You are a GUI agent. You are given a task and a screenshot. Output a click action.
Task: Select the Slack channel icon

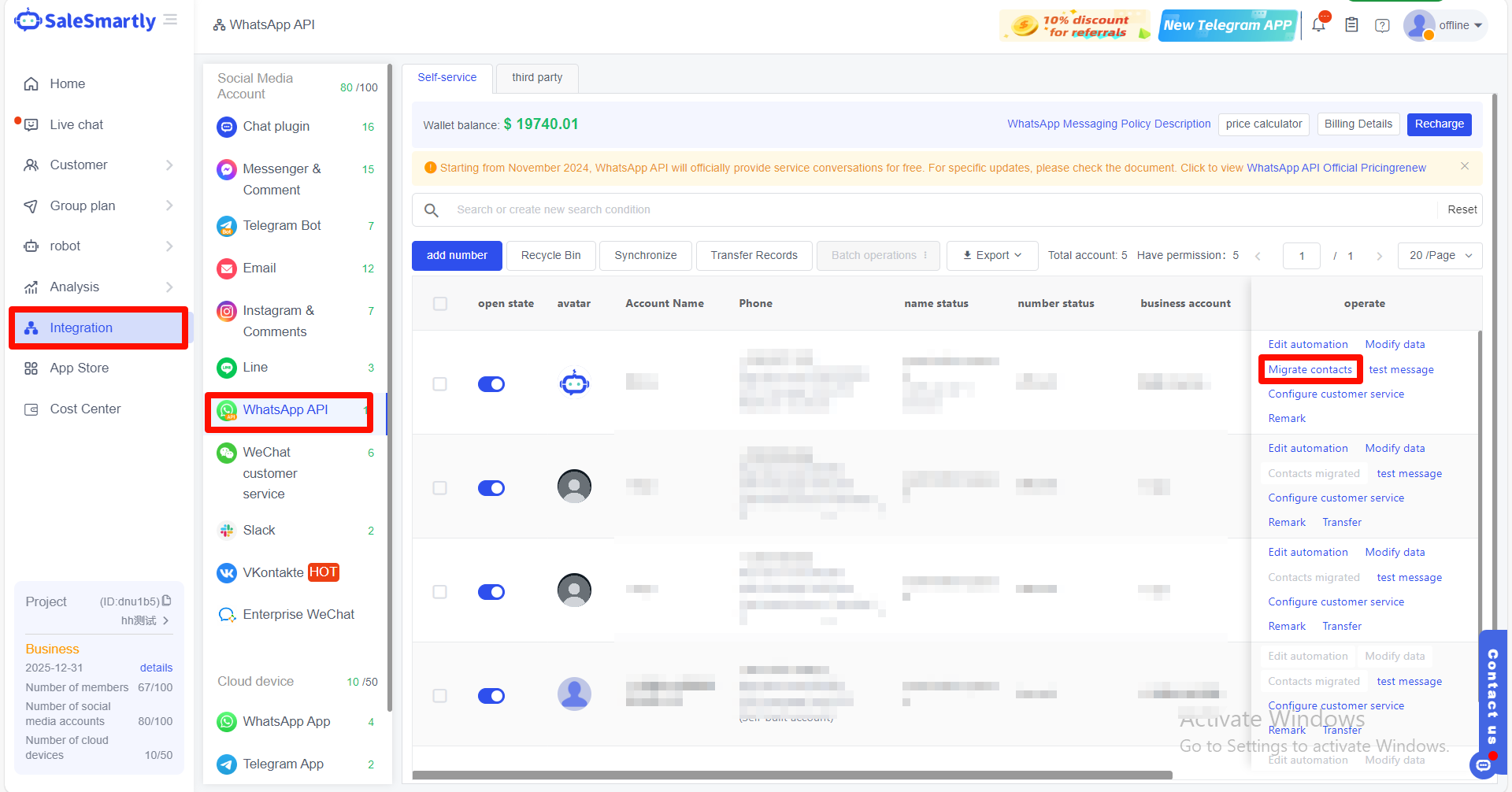click(x=227, y=531)
